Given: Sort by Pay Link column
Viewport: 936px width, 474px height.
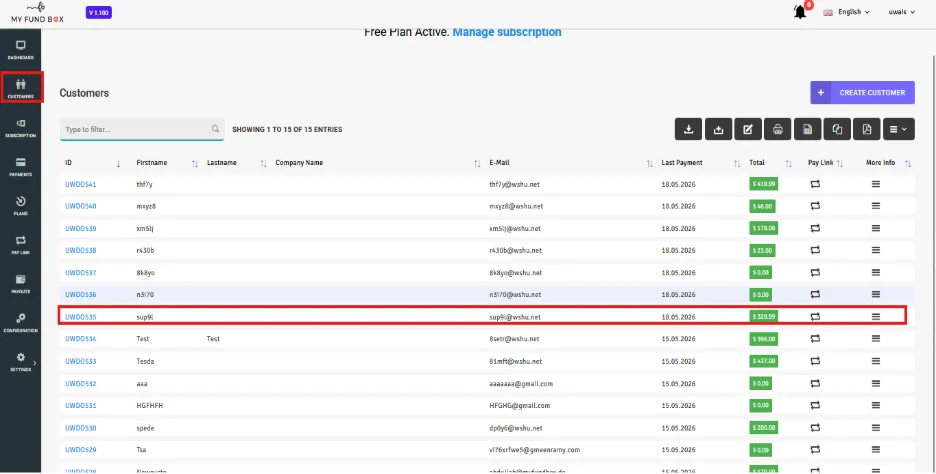Looking at the screenshot, I should point(840,163).
